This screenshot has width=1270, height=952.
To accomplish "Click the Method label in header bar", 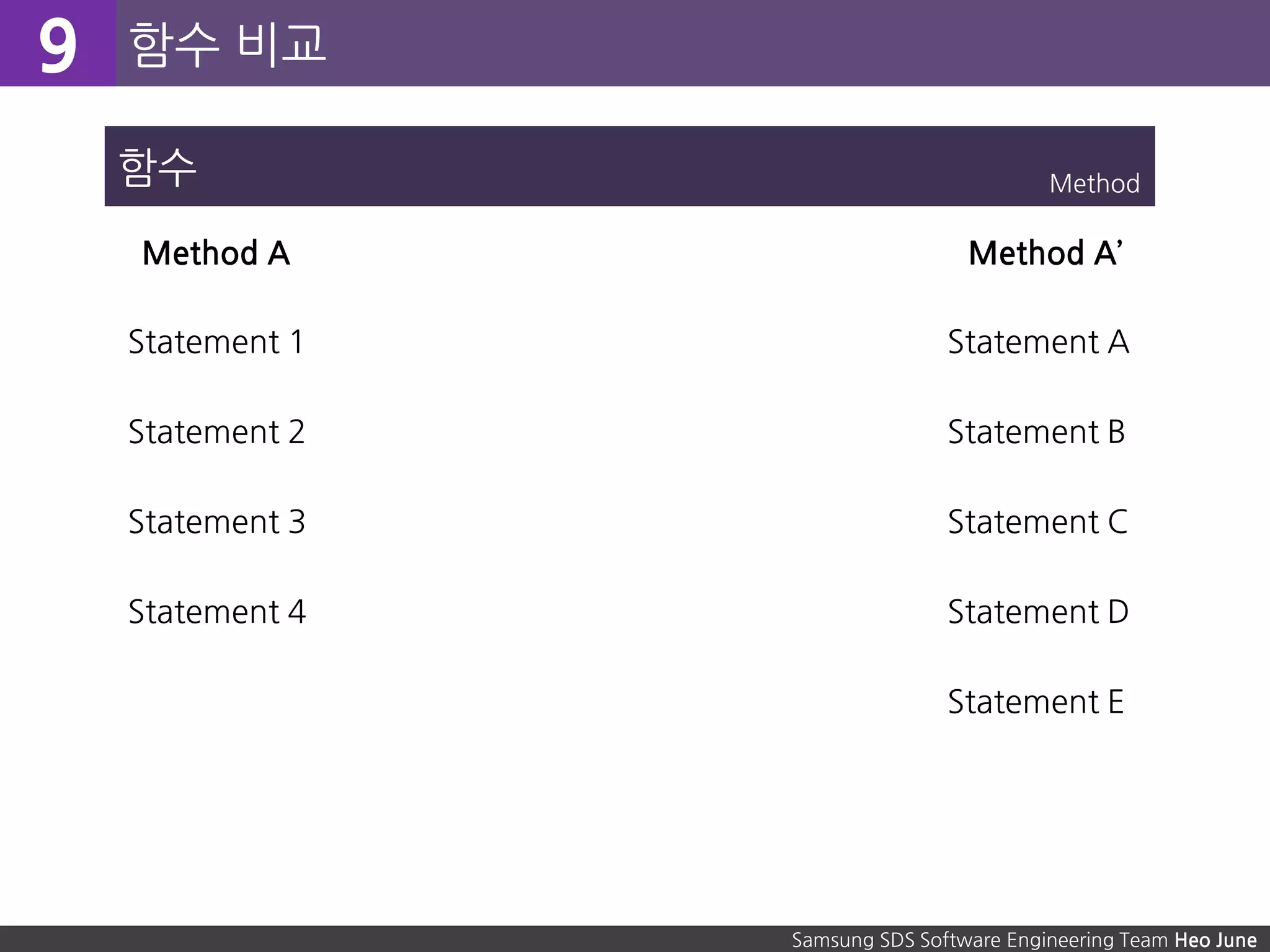I will pos(1095,183).
